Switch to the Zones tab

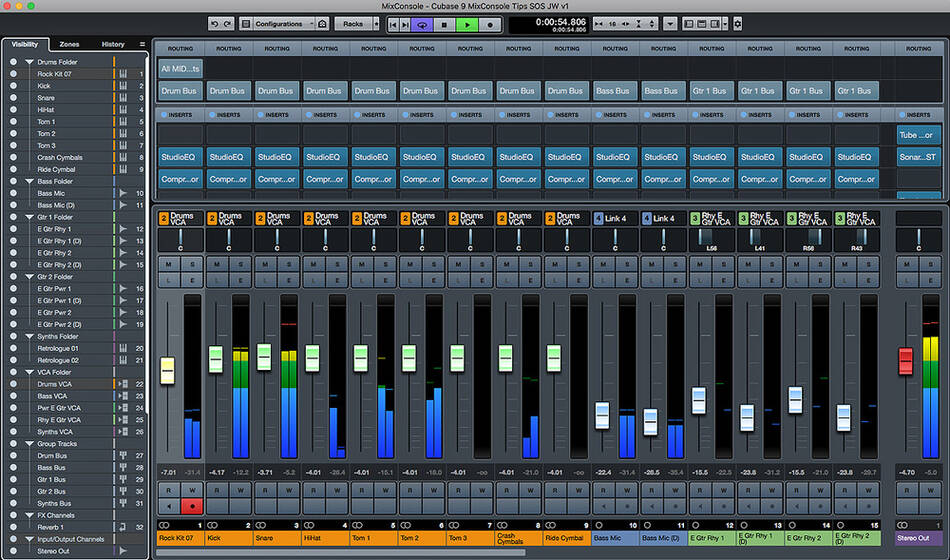69,44
